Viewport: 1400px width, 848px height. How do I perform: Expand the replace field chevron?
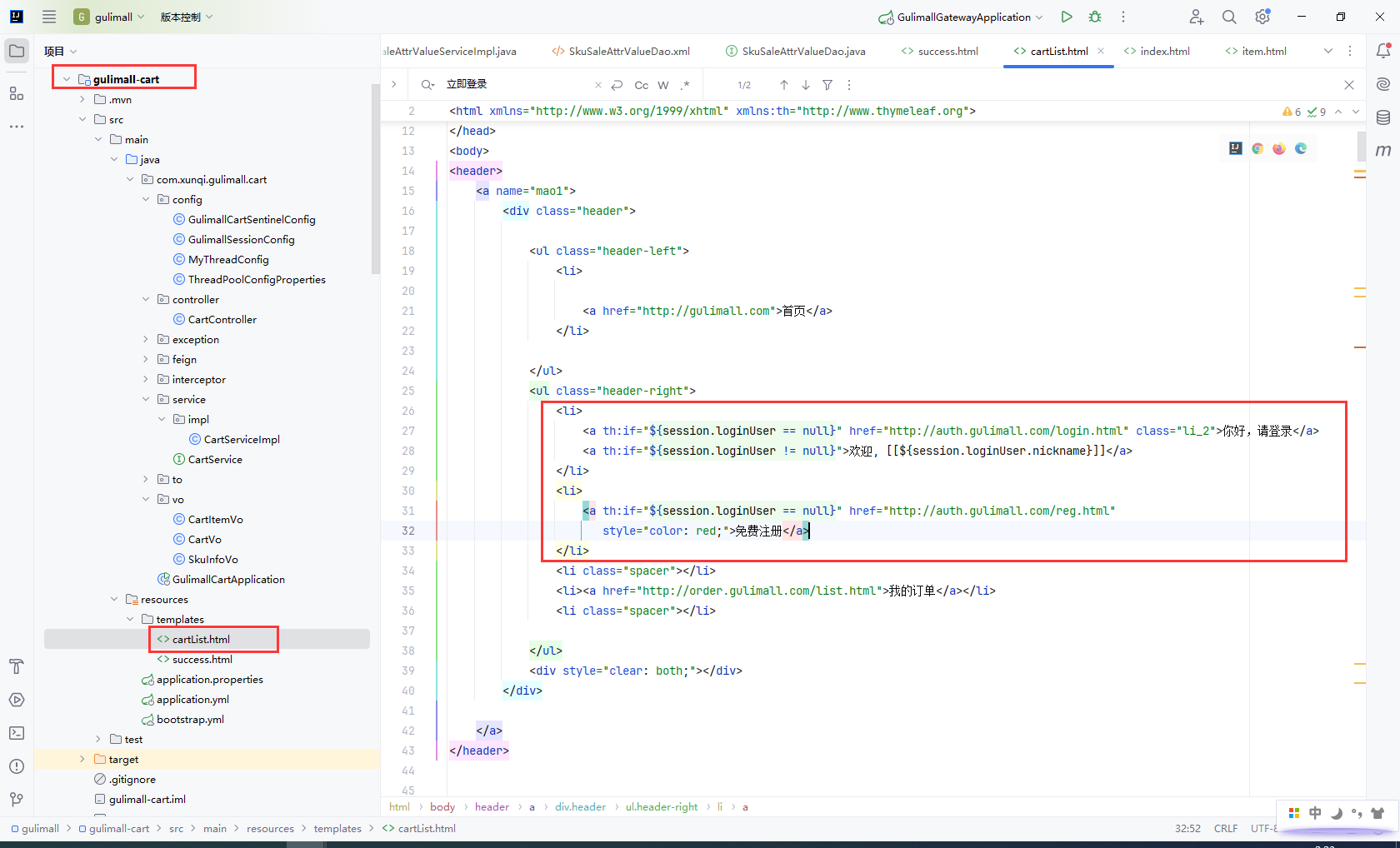click(394, 84)
